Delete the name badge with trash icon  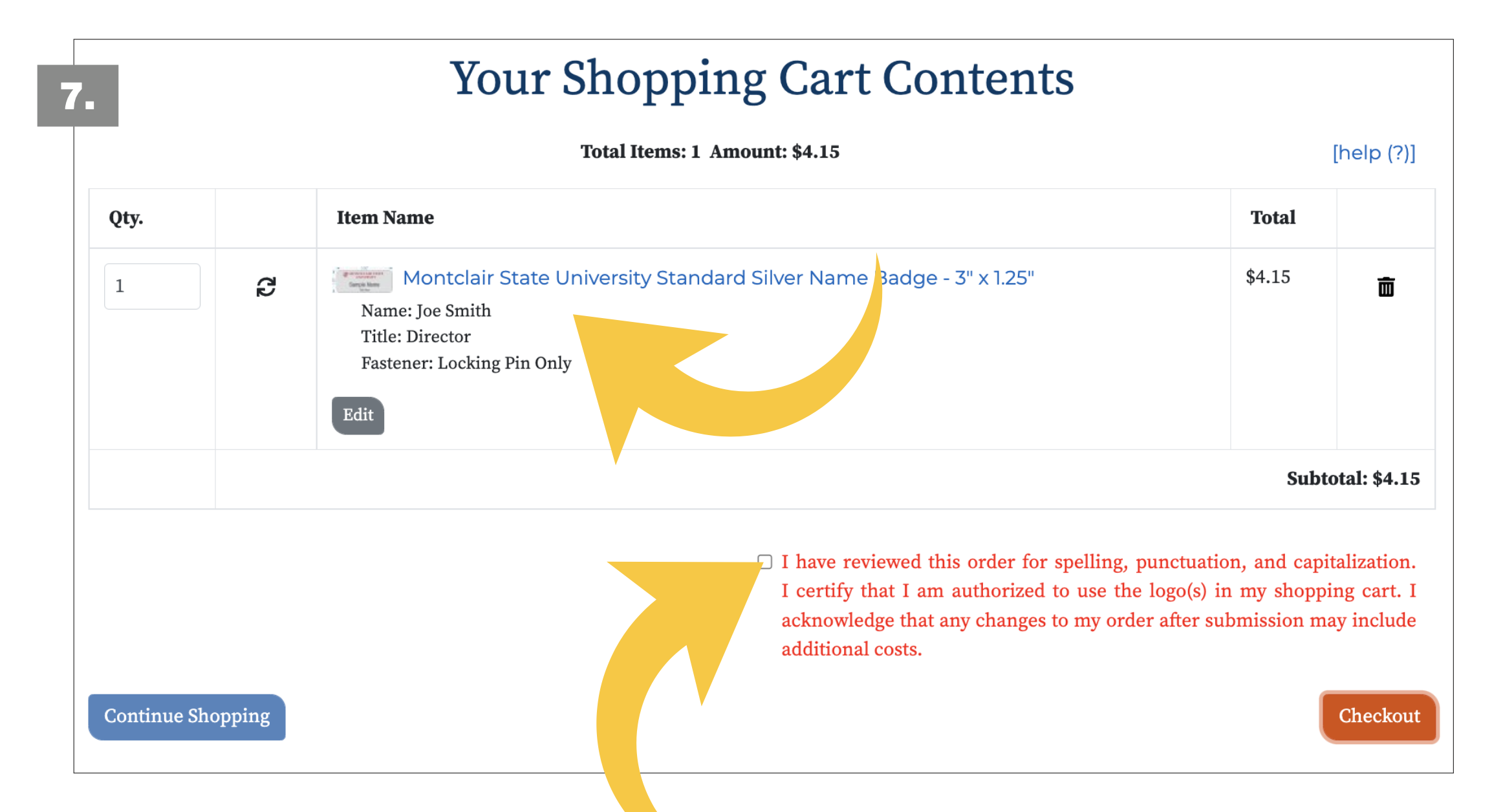(1385, 286)
